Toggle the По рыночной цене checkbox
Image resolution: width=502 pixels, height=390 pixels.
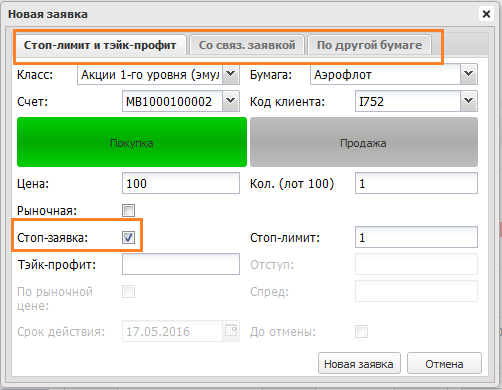tap(128, 292)
